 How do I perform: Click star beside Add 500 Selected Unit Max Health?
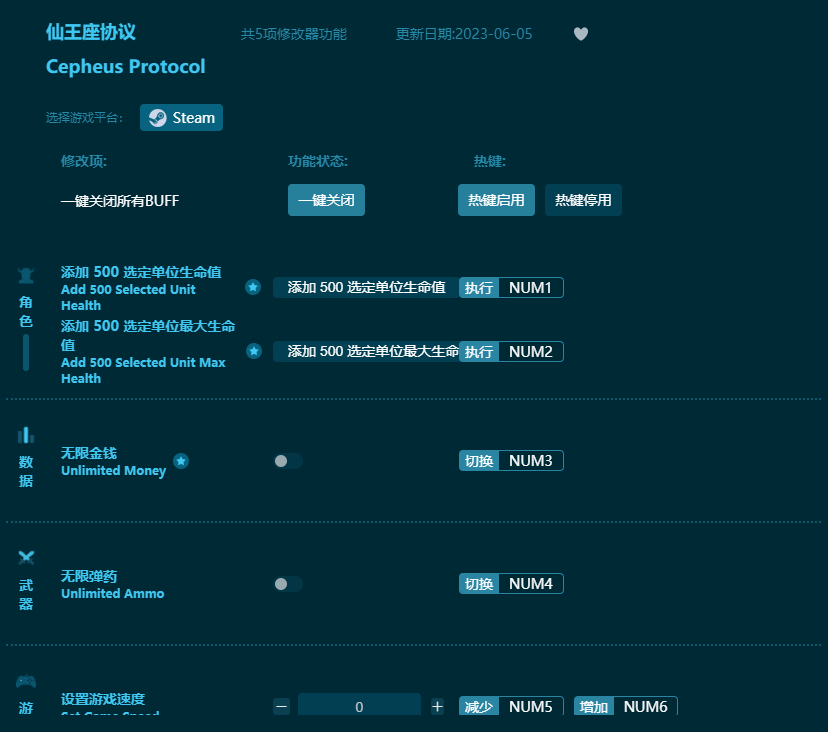coord(253,351)
